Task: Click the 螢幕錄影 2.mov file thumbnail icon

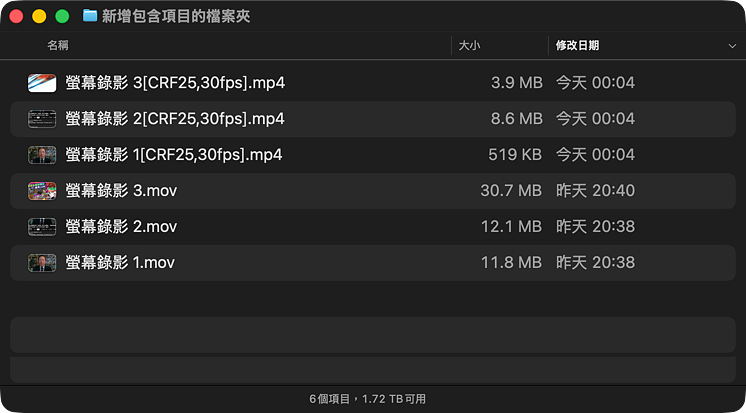Action: pos(42,227)
